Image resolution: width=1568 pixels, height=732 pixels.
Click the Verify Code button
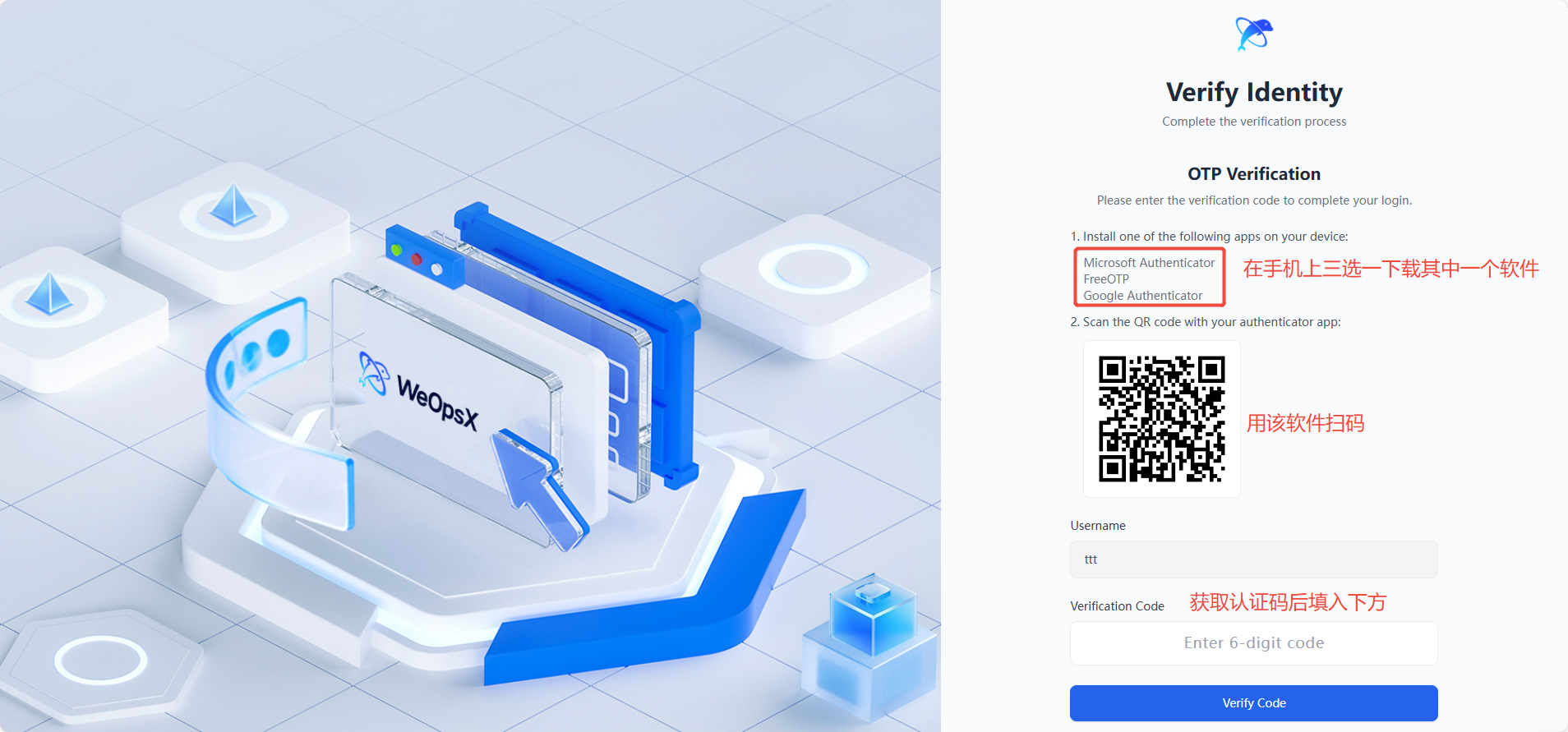click(1254, 703)
